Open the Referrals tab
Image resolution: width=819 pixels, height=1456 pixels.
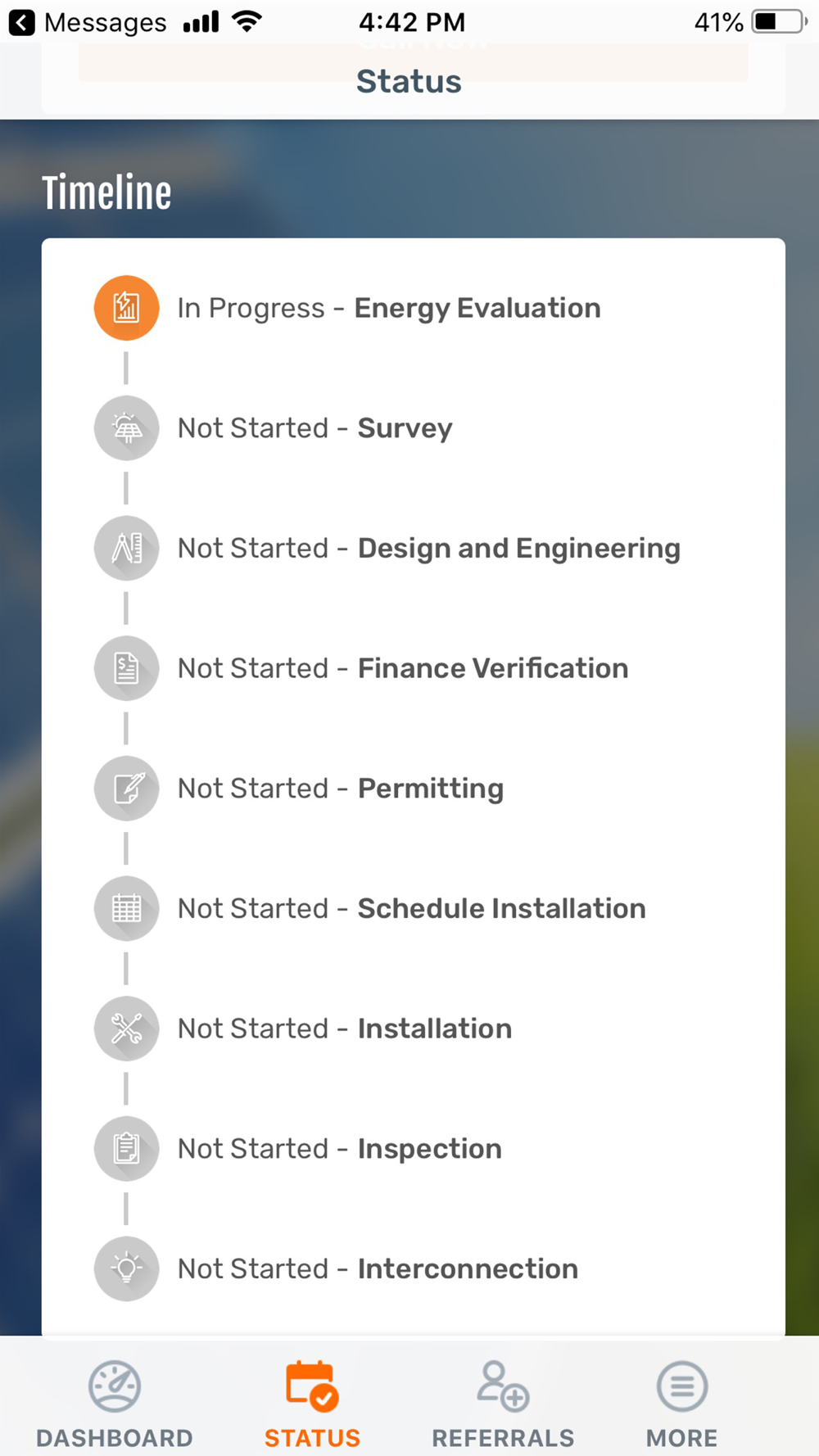503,1404
